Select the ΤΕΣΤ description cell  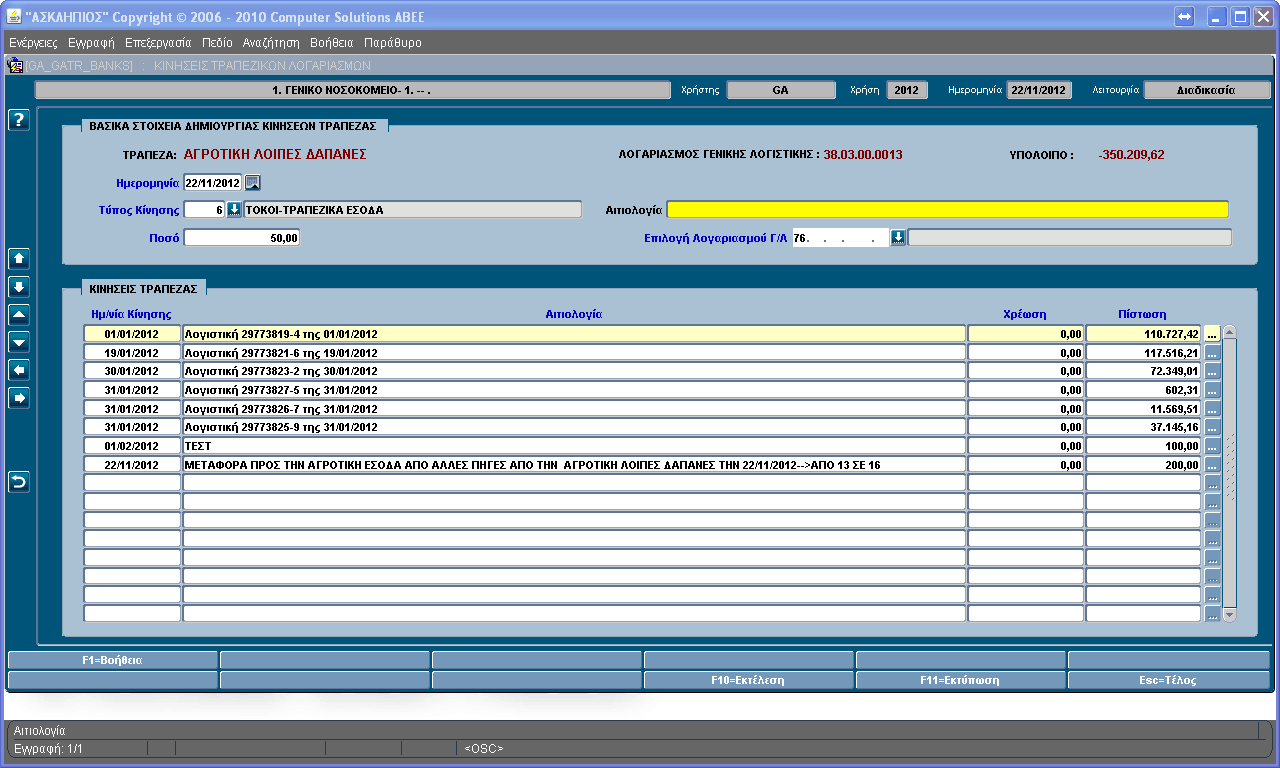[574, 446]
